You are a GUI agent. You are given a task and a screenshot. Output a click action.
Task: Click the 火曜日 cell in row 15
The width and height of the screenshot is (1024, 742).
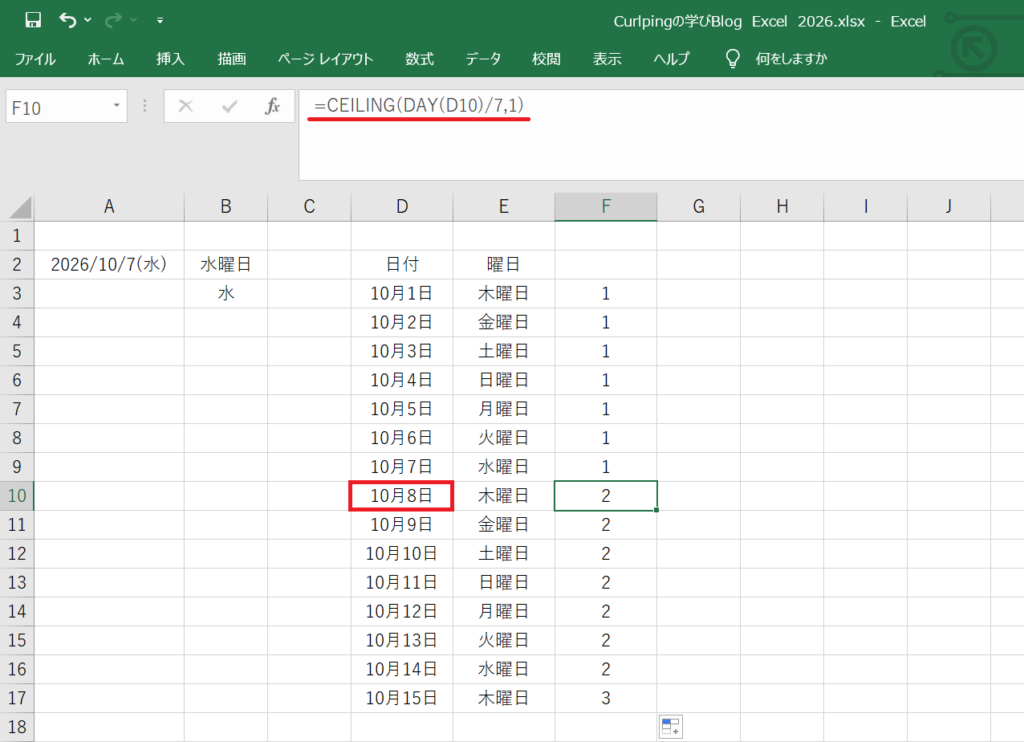coord(504,640)
